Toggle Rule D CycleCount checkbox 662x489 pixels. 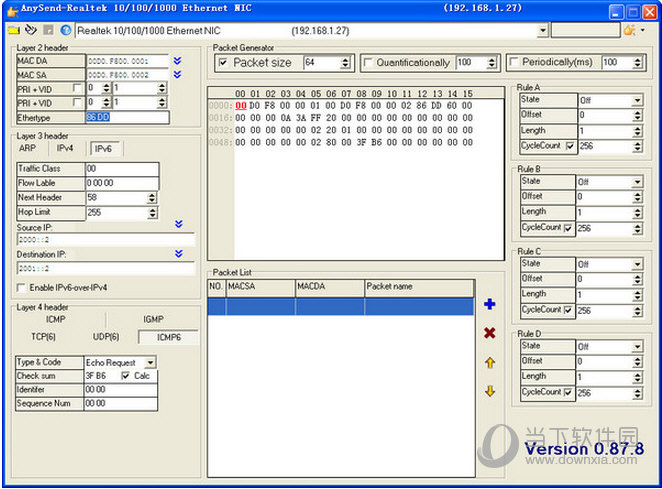[x=568, y=393]
